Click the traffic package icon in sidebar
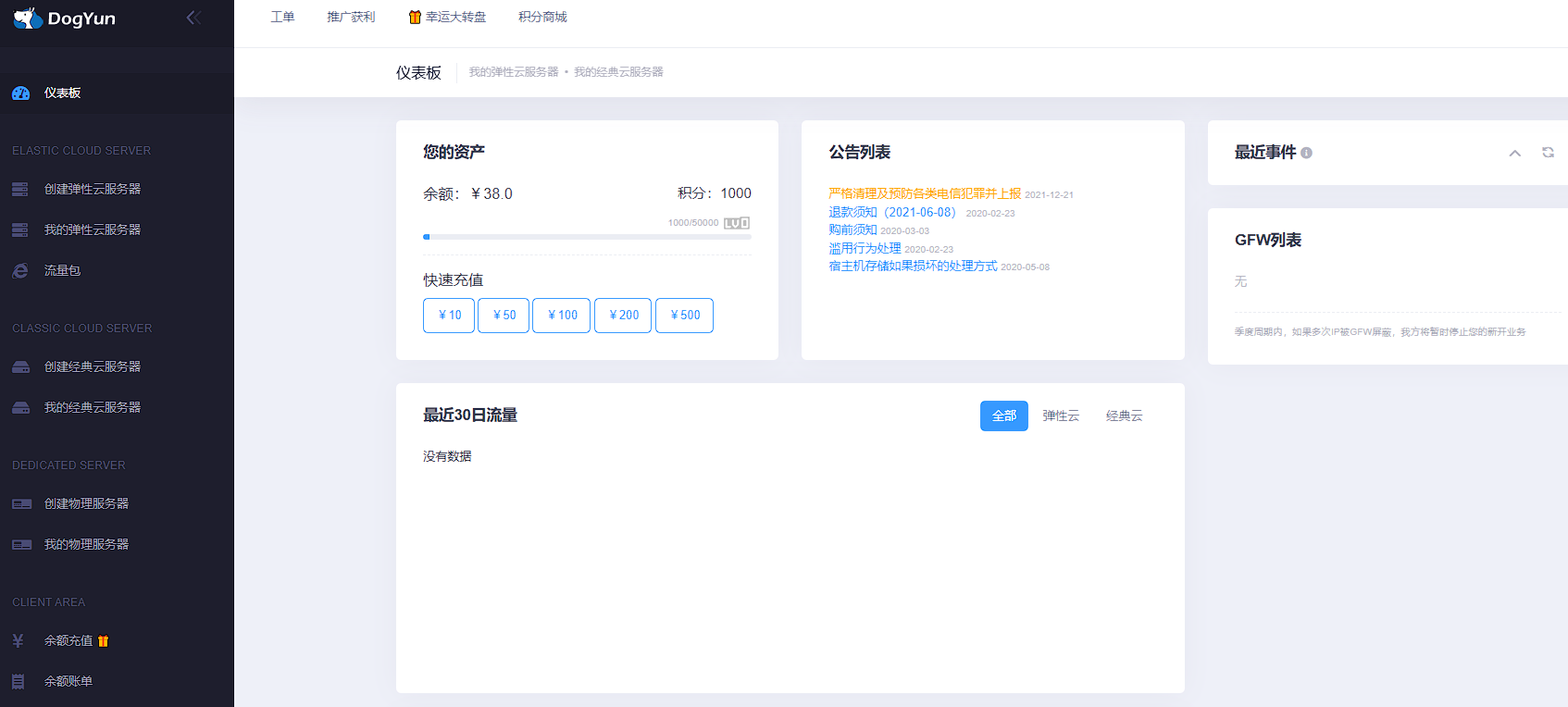The image size is (1568, 707). pos(20,271)
